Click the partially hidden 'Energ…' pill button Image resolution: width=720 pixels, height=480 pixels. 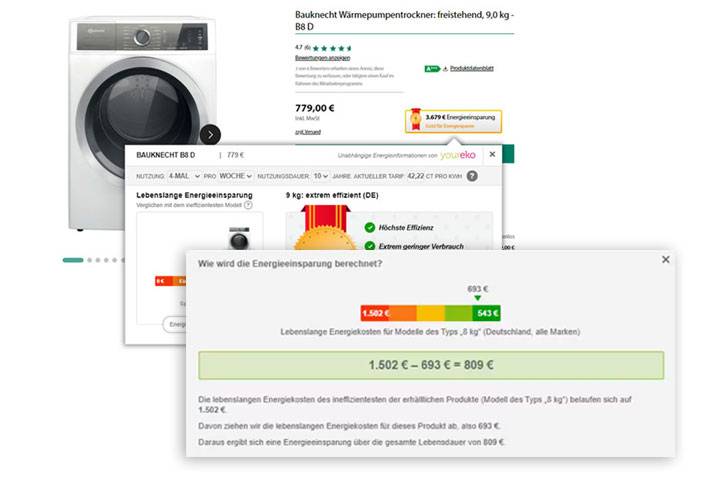(x=175, y=324)
